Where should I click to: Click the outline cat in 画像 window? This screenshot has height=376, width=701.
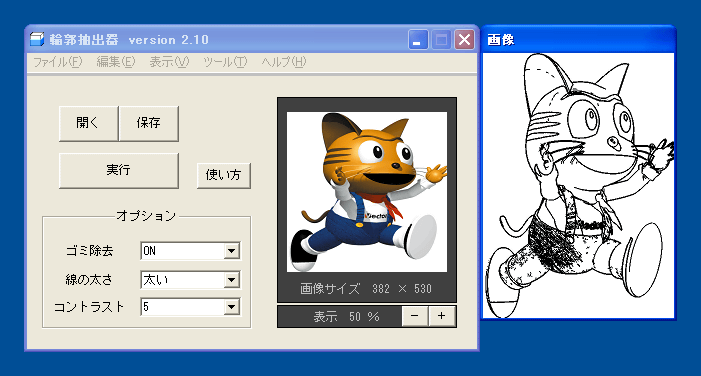[578, 186]
